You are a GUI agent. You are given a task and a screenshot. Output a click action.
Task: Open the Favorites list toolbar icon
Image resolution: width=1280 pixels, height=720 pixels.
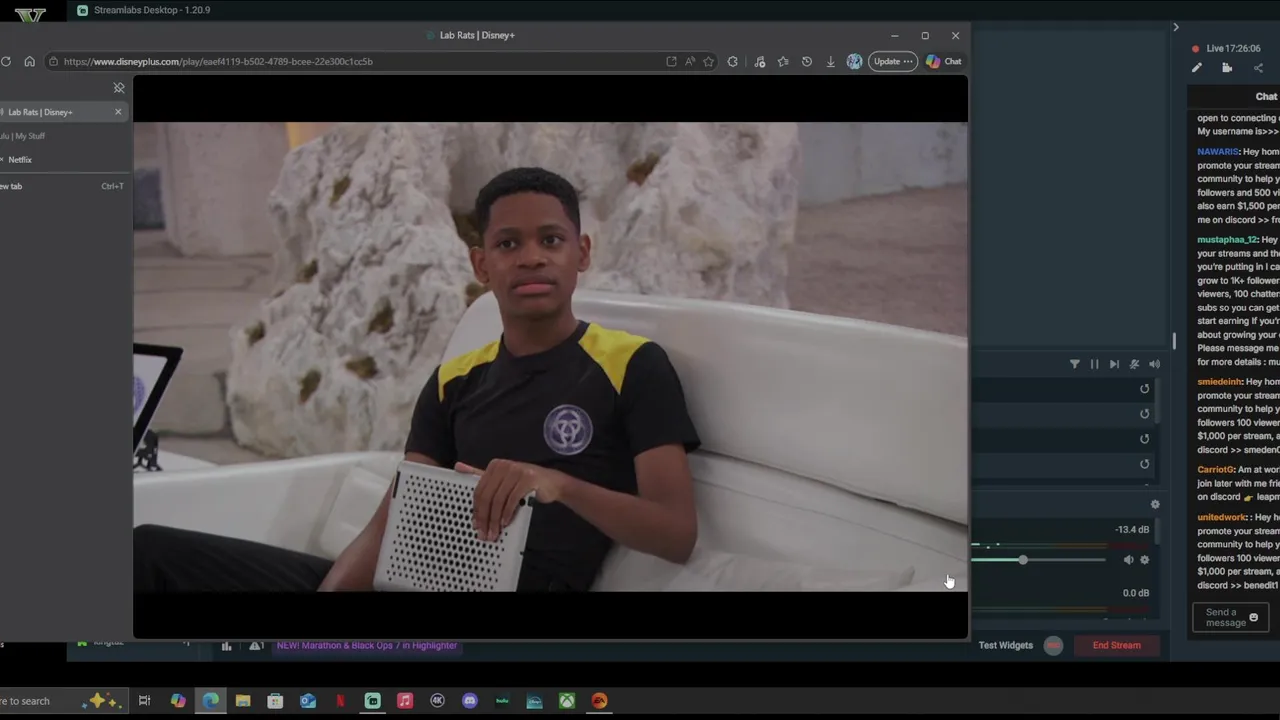783,61
